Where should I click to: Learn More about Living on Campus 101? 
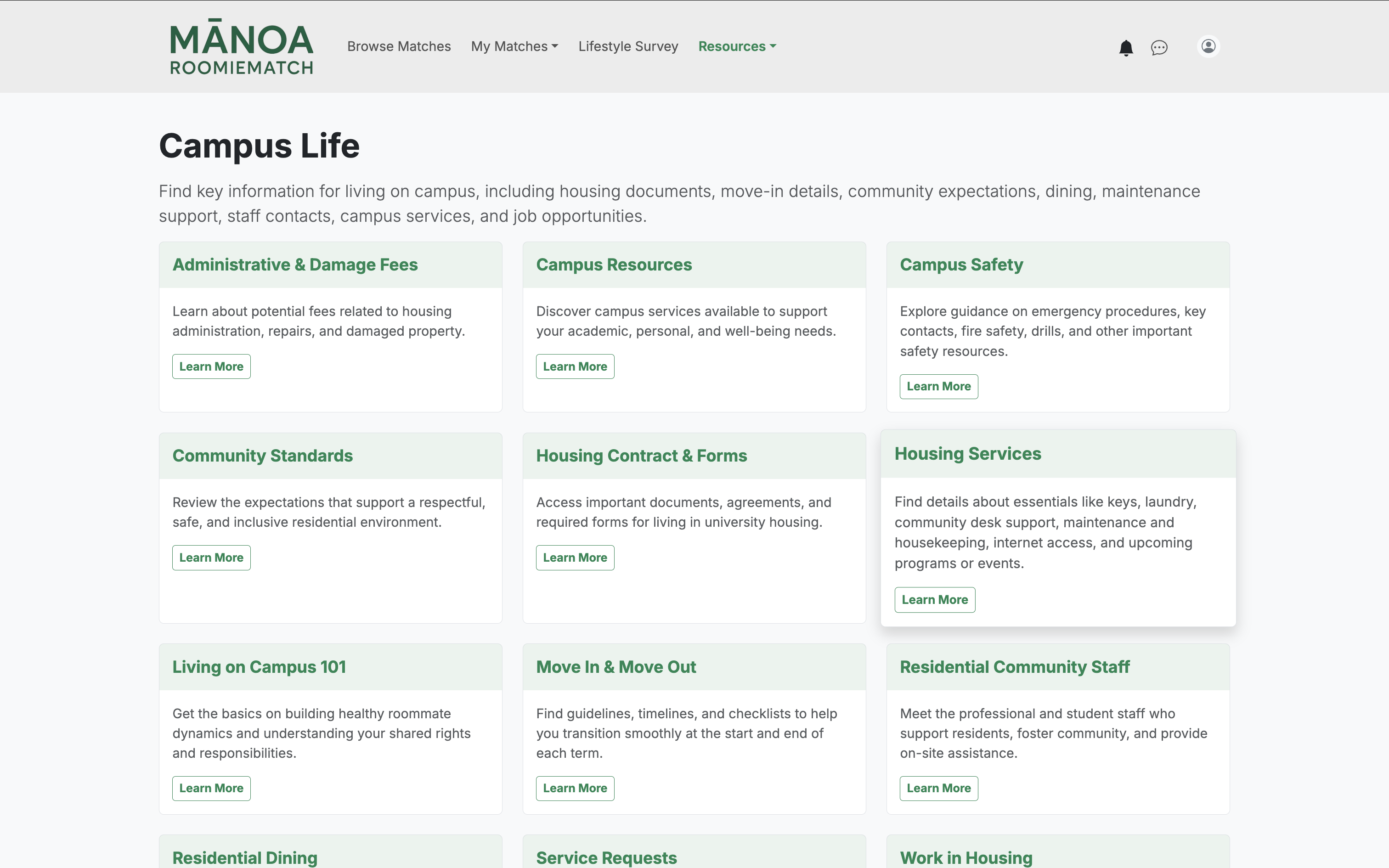click(x=211, y=788)
